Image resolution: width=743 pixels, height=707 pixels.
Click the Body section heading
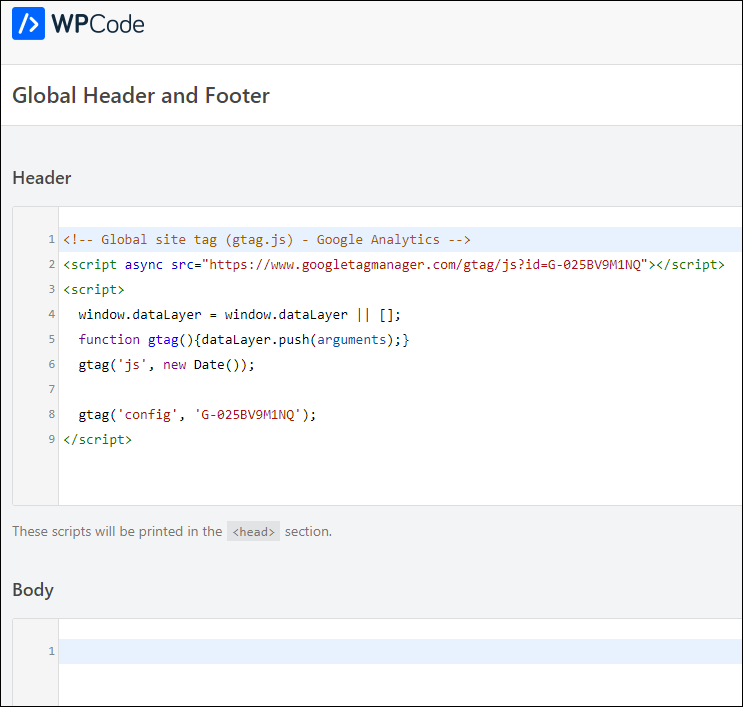33,590
